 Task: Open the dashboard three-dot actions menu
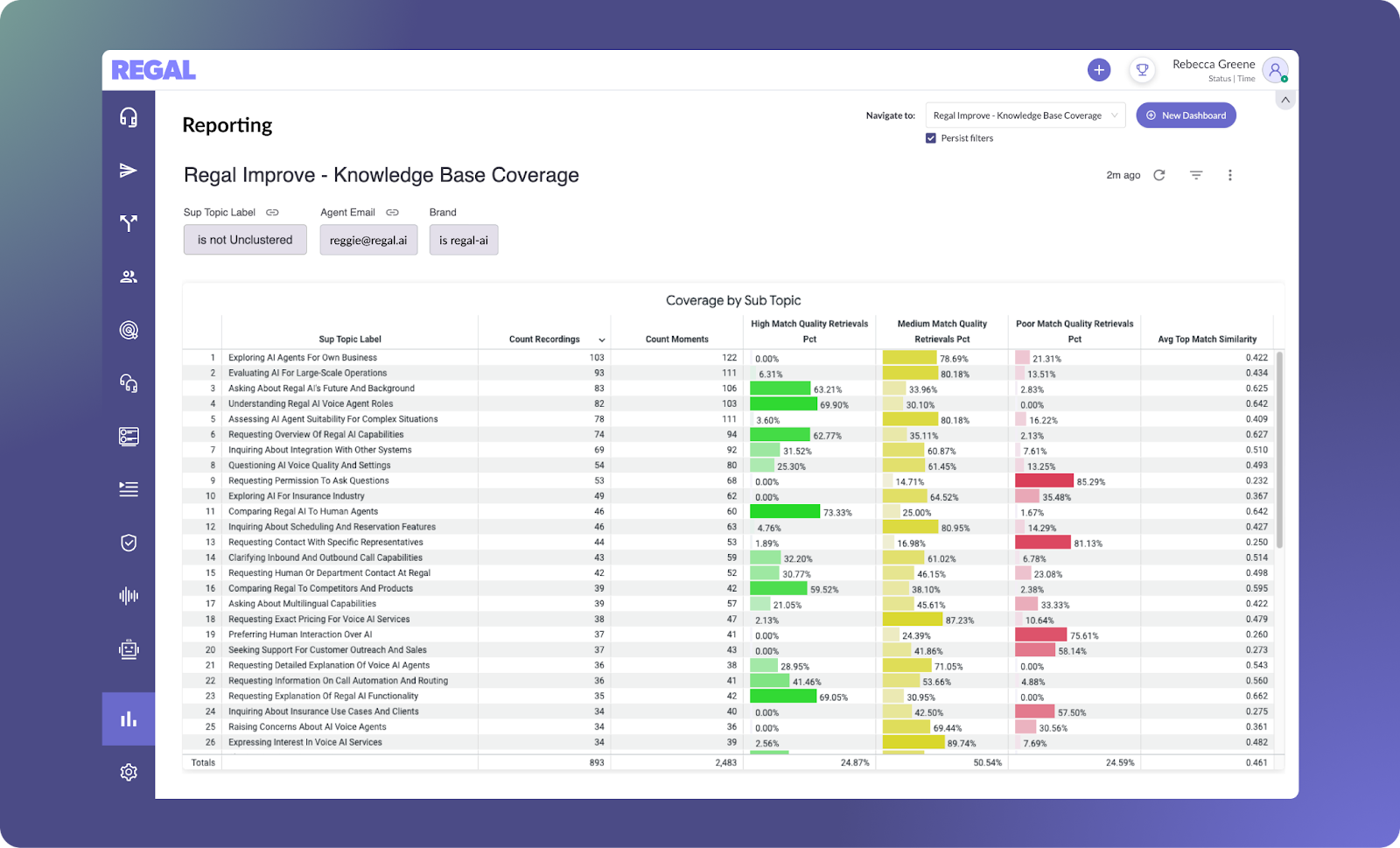[1230, 175]
